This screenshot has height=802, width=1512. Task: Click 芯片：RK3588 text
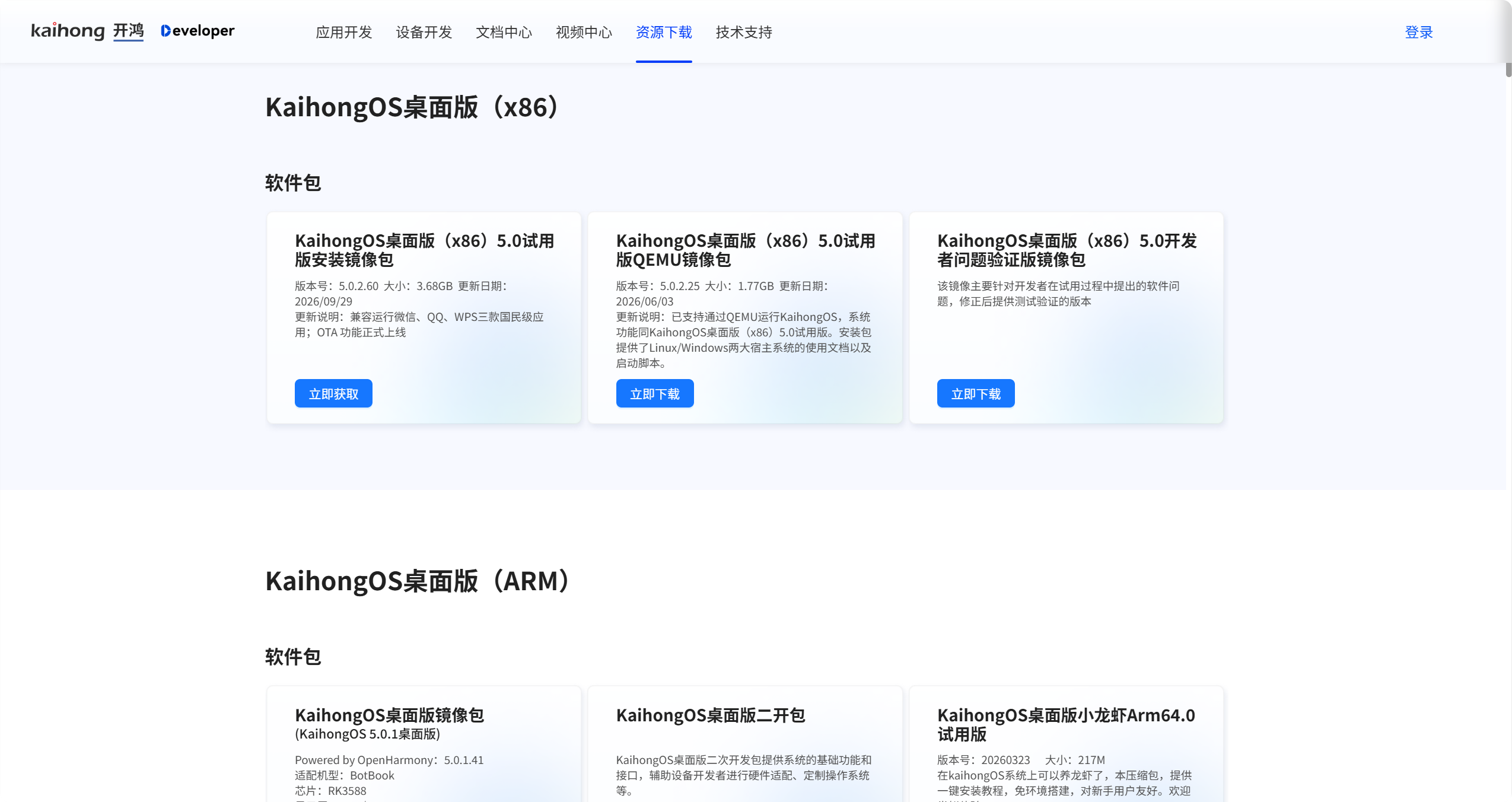point(330,791)
